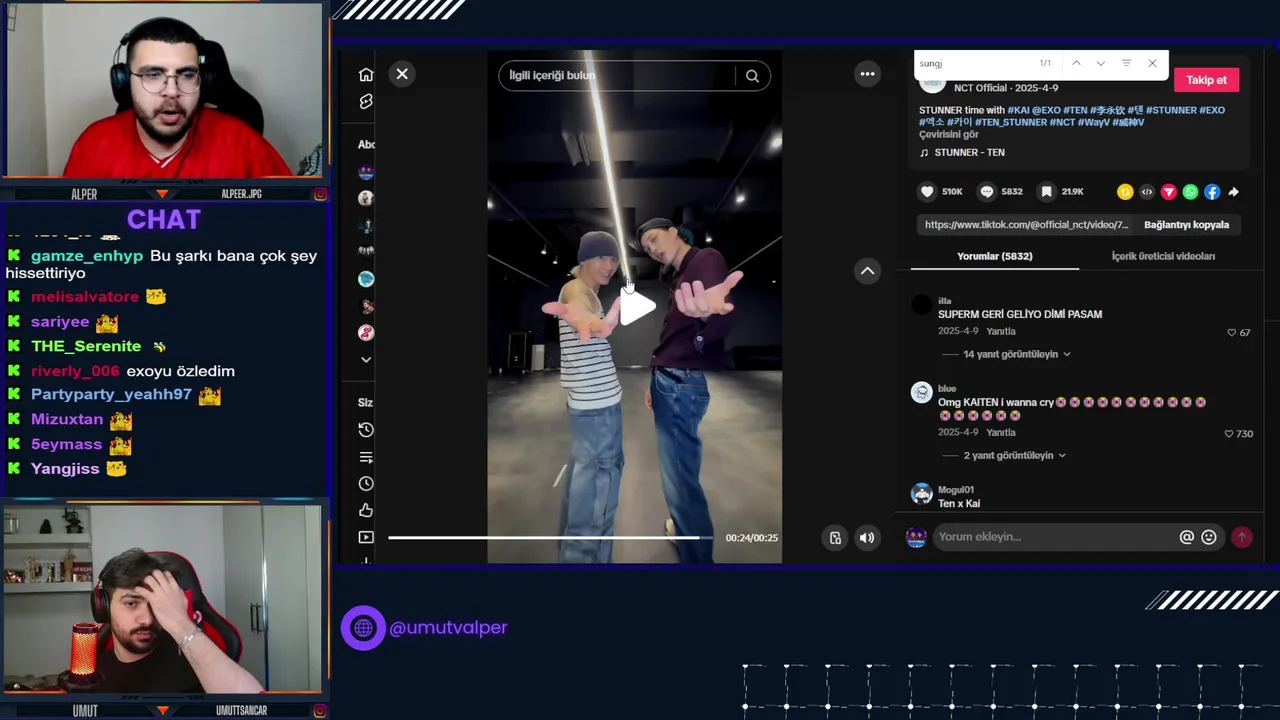The image size is (1280, 720).
Task: Go to next find result arrow
Action: coord(1101,63)
